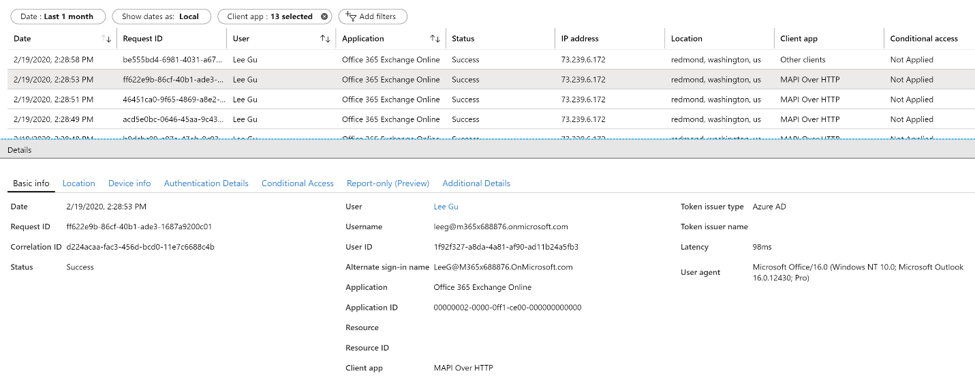Open the Authentication Details tab
This screenshot has width=975, height=384.
click(206, 183)
